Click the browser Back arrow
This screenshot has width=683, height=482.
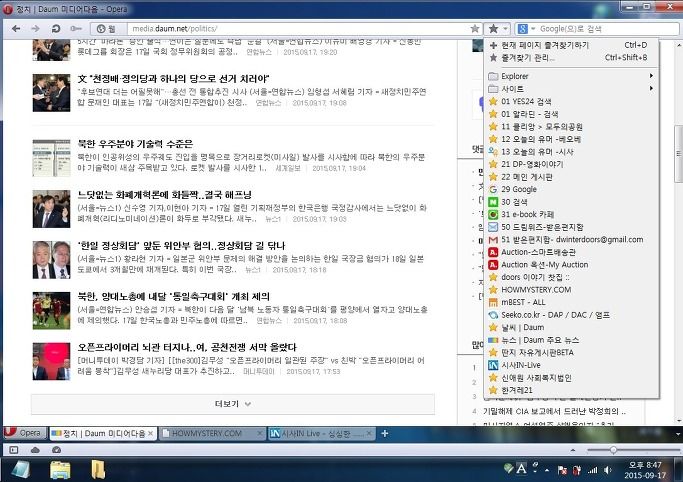[x=16, y=29]
